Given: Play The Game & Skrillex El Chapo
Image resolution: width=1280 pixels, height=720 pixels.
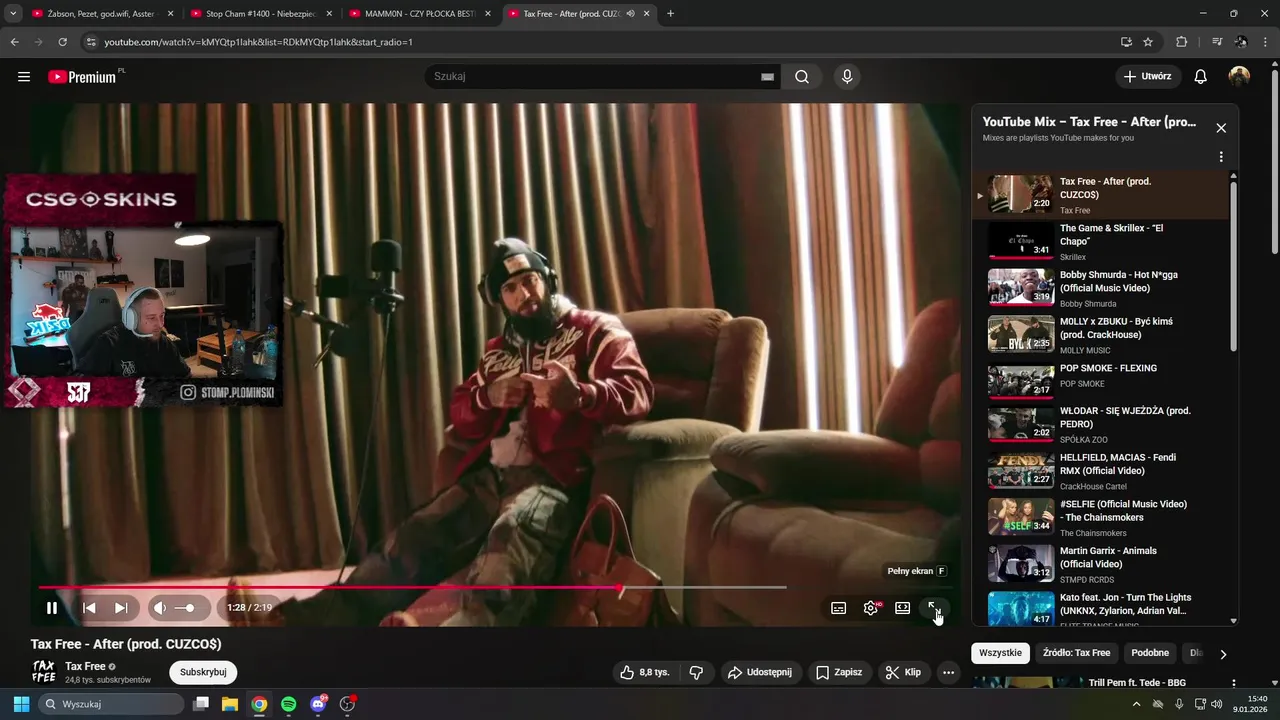Looking at the screenshot, I should click(x=1100, y=242).
